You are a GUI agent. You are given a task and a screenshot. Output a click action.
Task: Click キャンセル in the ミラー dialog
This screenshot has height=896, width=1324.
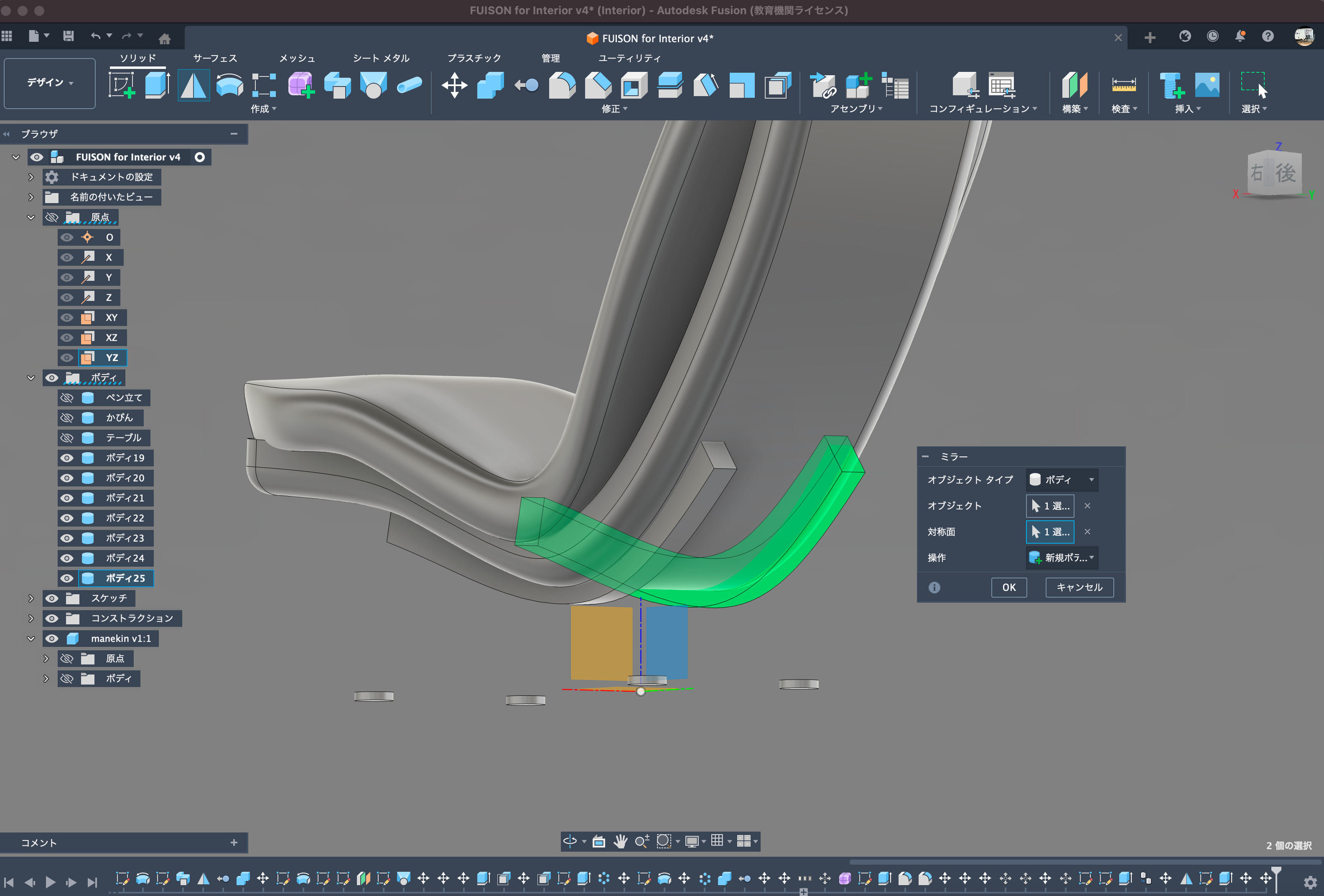1079,587
